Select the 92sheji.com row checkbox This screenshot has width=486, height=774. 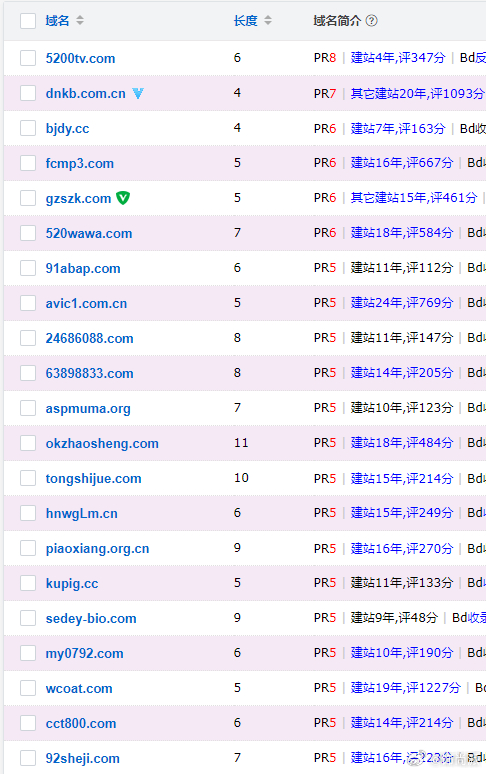(28, 758)
